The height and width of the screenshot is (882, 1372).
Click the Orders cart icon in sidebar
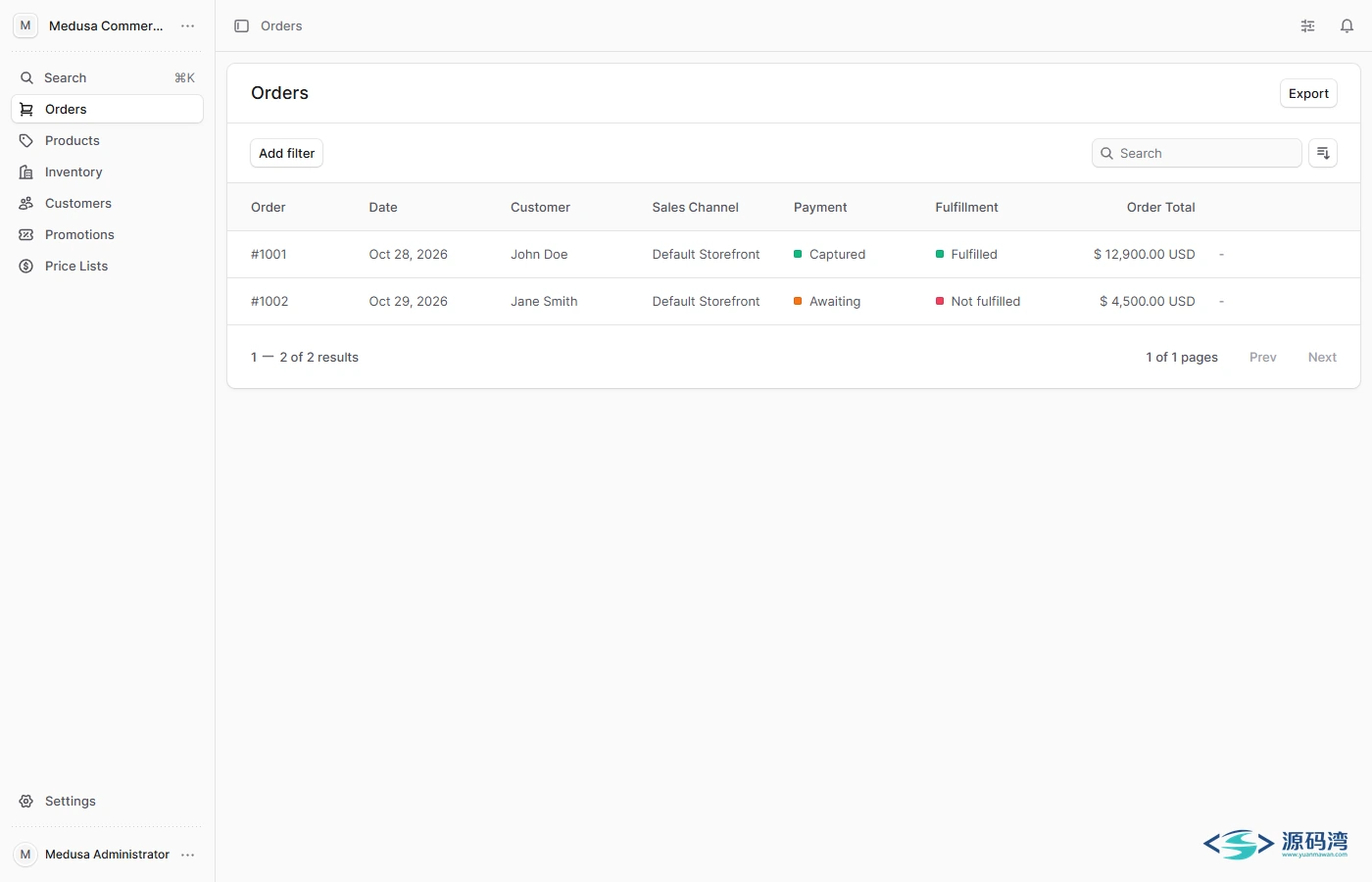pyautogui.click(x=26, y=110)
